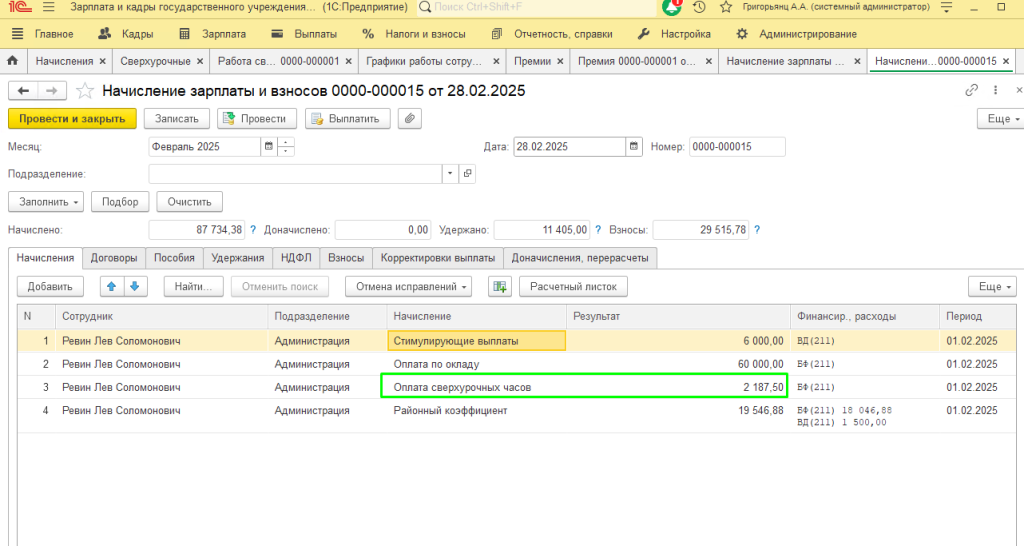This screenshot has height=546, width=1024.
Task: Switch to the НДФЛ tab
Action: pos(296,258)
